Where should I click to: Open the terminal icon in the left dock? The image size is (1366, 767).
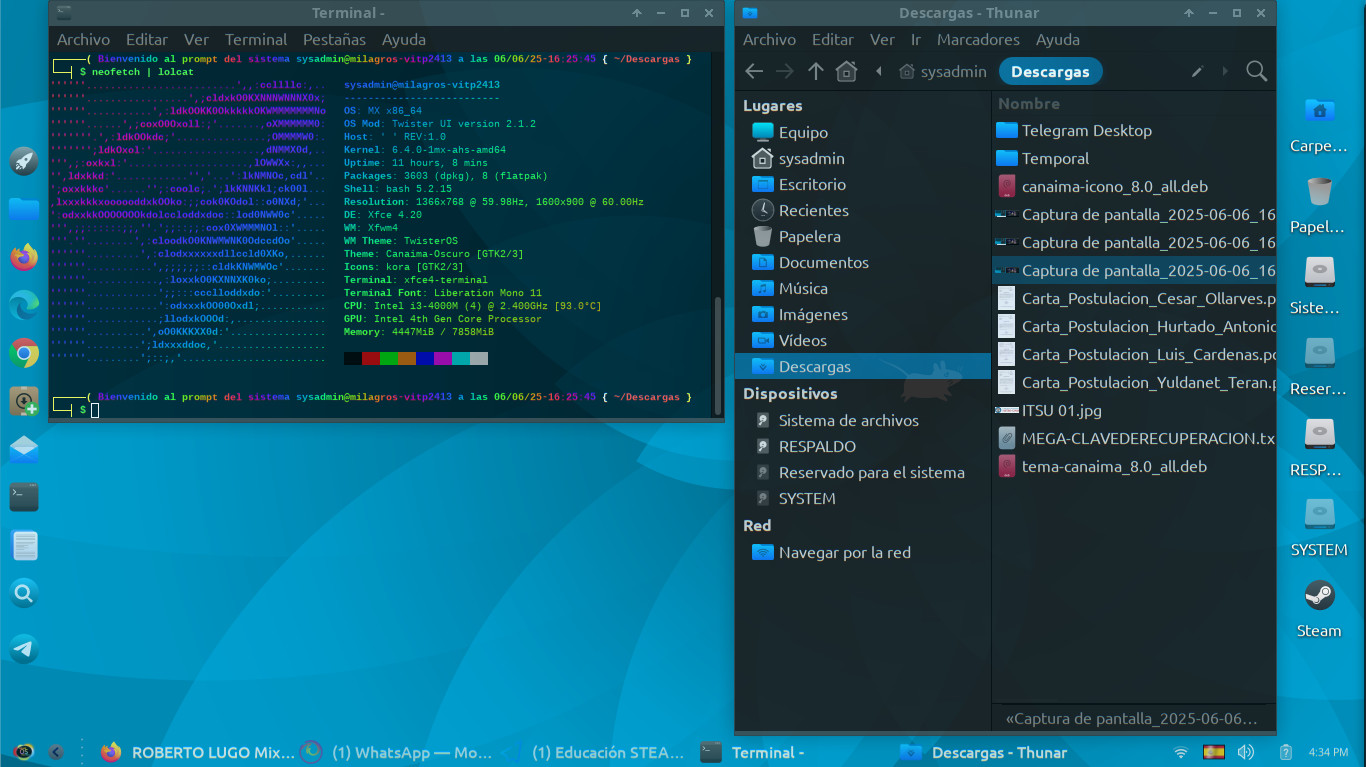coord(24,497)
